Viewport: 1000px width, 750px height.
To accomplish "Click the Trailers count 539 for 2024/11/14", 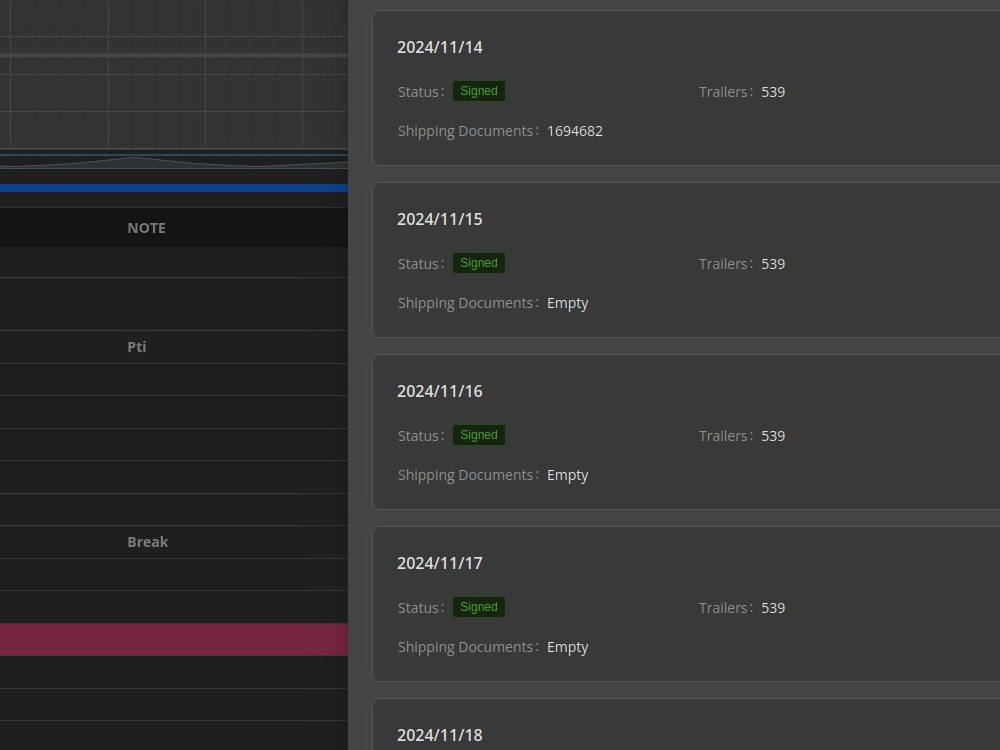I will point(773,91).
